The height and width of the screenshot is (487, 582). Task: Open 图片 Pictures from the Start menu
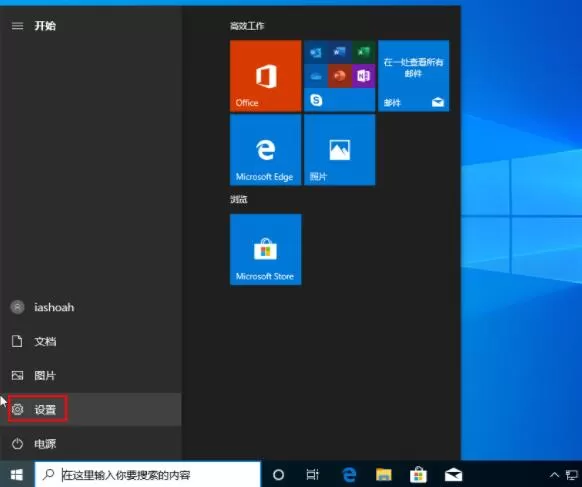click(x=91, y=375)
